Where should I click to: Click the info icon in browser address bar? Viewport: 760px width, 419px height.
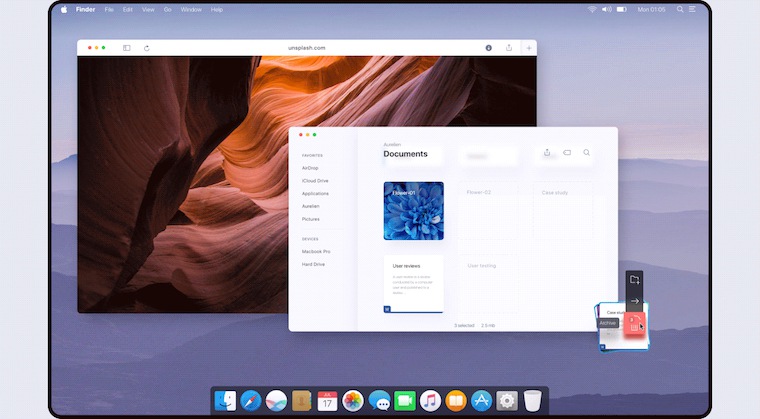pyautogui.click(x=489, y=48)
